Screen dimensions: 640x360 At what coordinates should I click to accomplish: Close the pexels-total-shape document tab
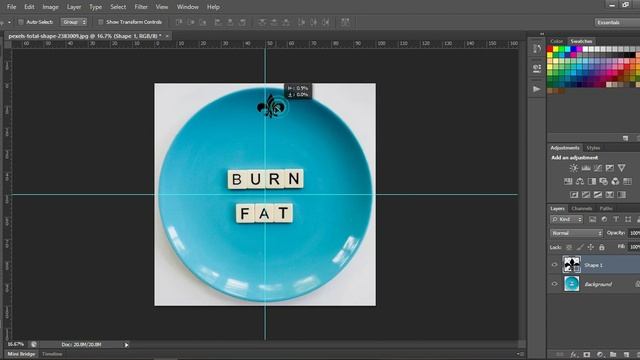coord(167,36)
